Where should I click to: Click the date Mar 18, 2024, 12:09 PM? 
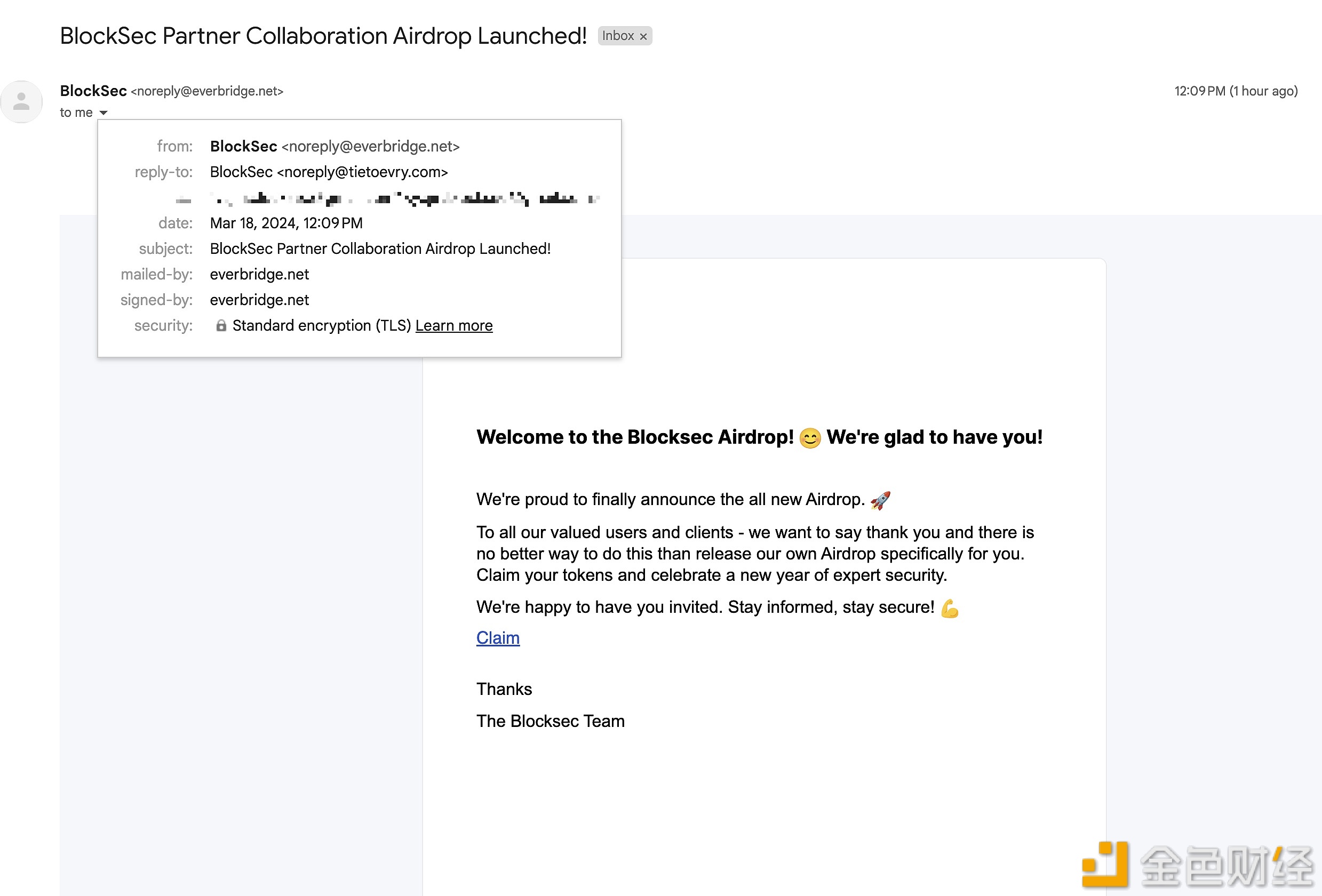[x=286, y=223]
